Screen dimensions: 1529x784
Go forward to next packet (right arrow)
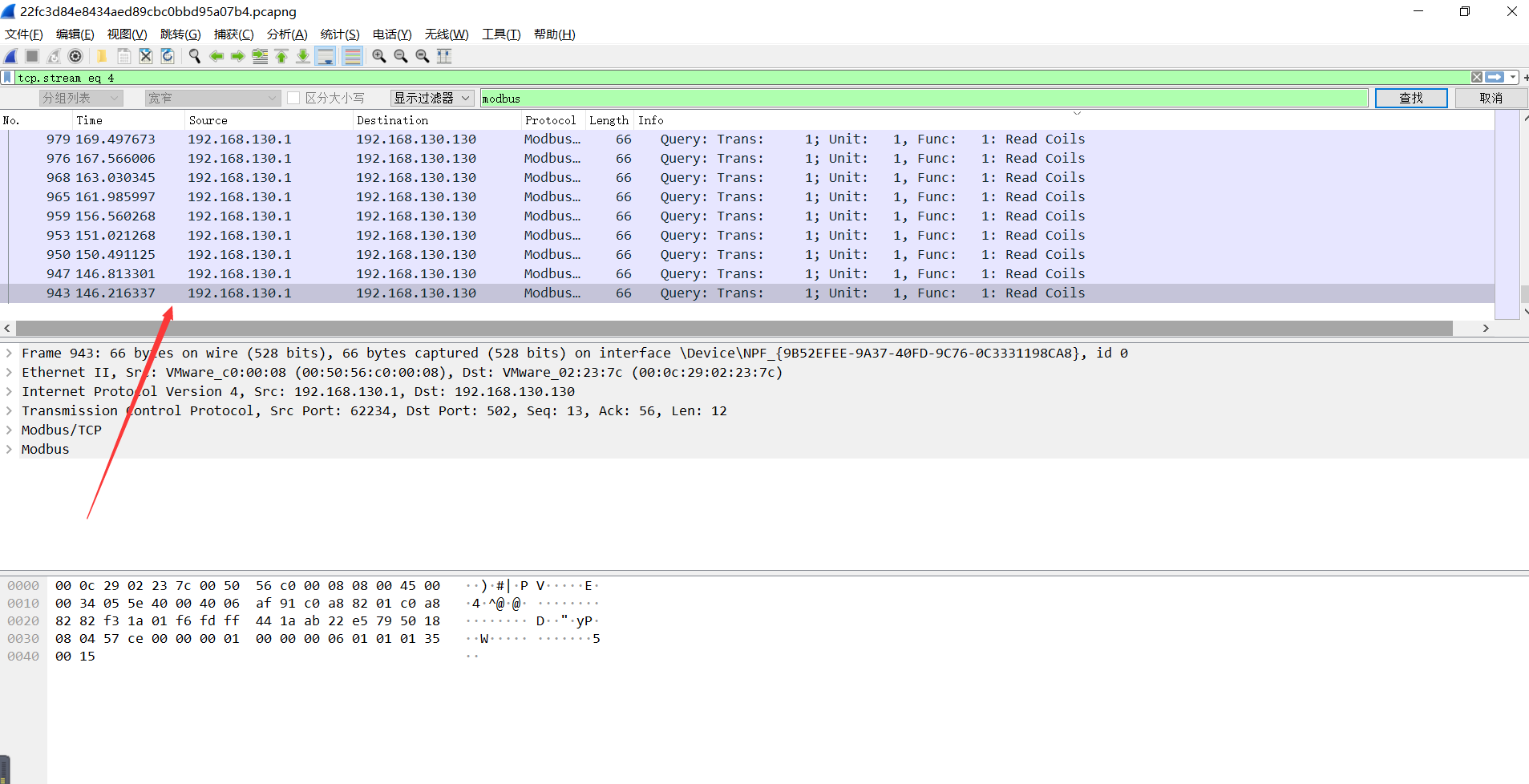[x=238, y=56]
